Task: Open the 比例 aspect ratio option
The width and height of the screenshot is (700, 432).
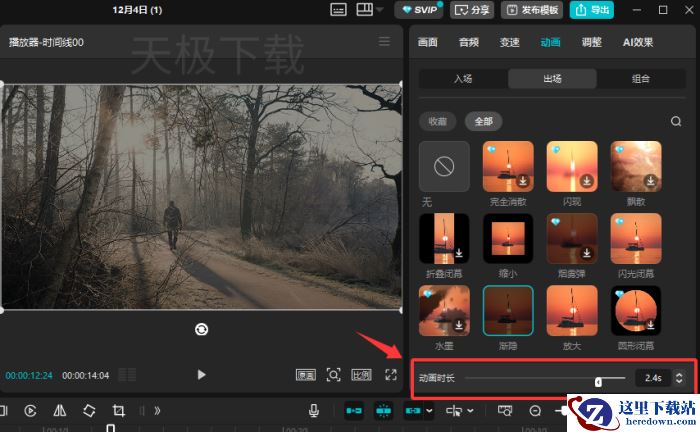Action: [361, 375]
